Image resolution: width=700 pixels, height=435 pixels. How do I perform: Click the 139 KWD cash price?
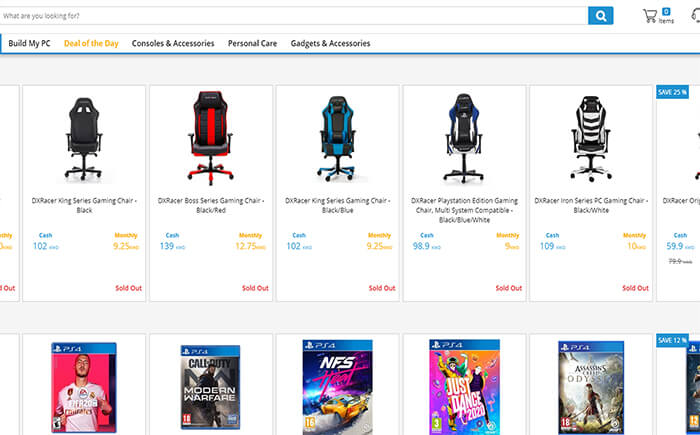tap(172, 246)
